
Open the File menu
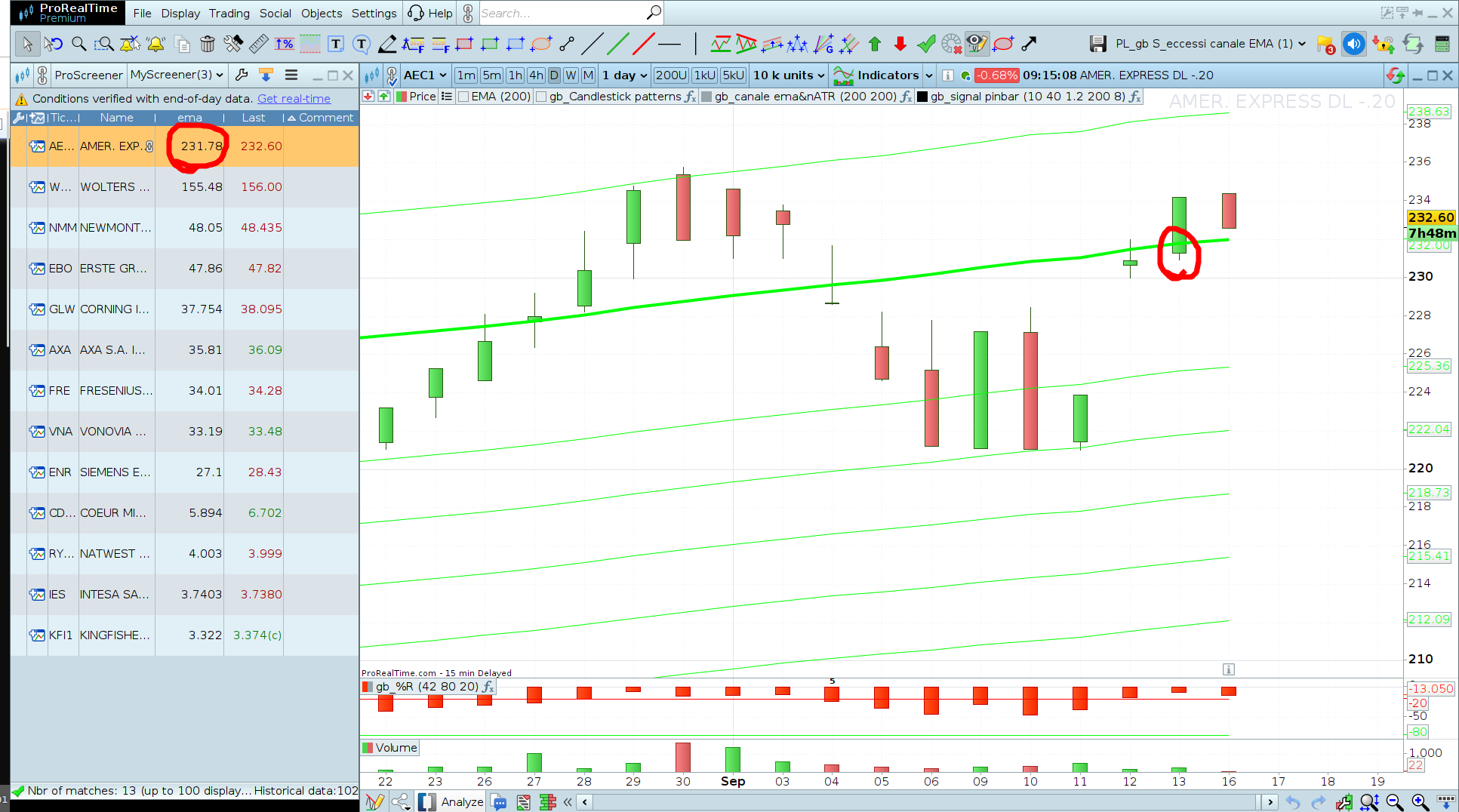[x=142, y=14]
